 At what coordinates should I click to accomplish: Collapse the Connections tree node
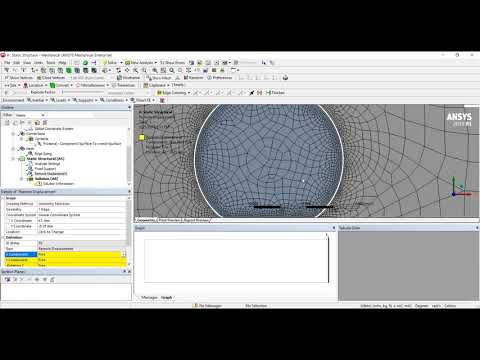click(13, 134)
